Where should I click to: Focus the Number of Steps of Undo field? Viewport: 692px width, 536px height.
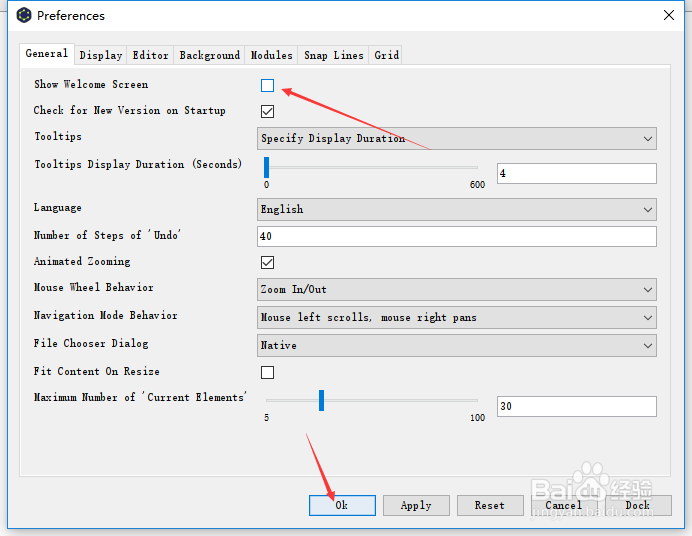tap(457, 236)
